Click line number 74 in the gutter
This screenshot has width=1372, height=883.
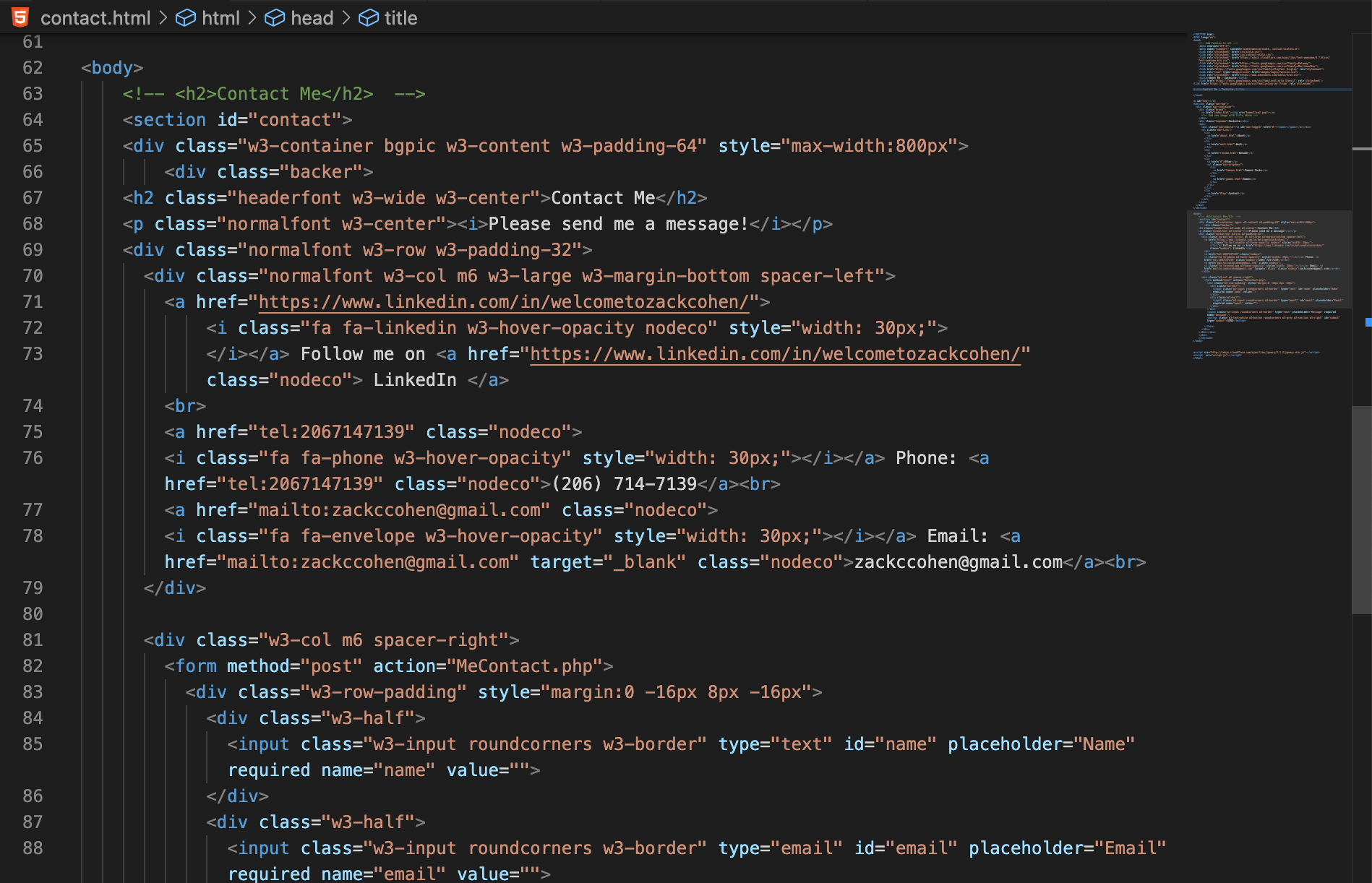click(x=33, y=406)
